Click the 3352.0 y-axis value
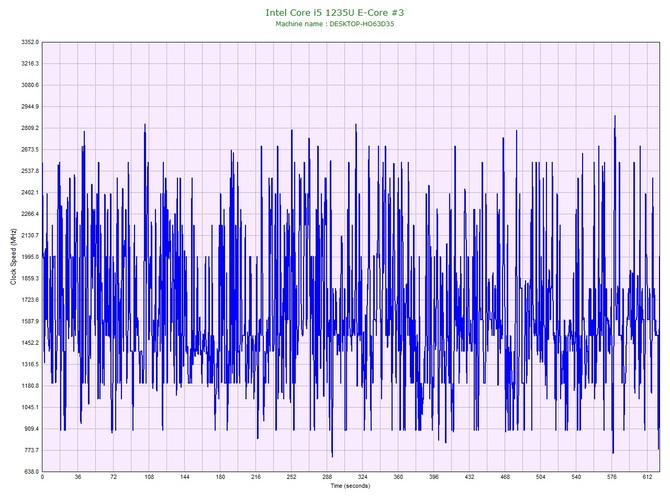 (30, 42)
